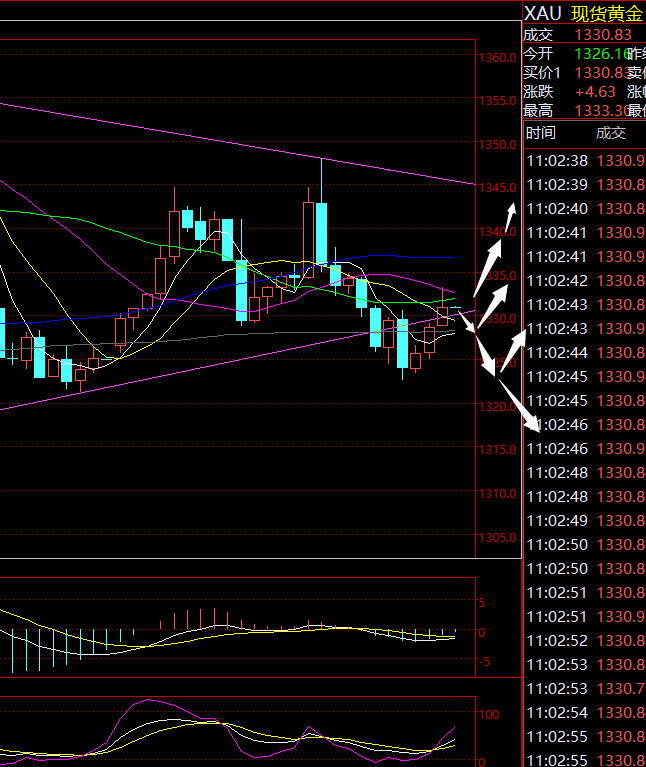This screenshot has height=767, width=646.
Task: Click the 成交 column header beside 时间
Action: (x=610, y=133)
